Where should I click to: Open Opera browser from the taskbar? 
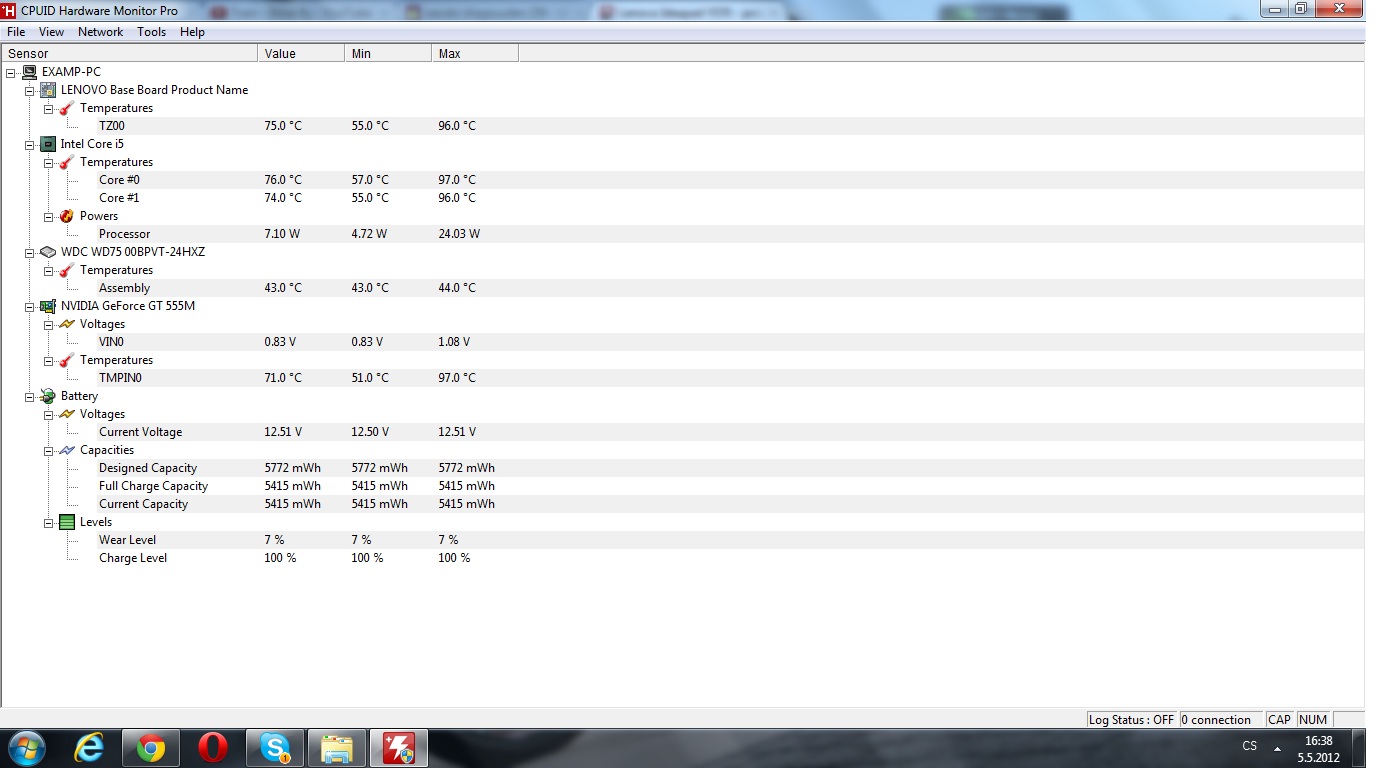(213, 747)
